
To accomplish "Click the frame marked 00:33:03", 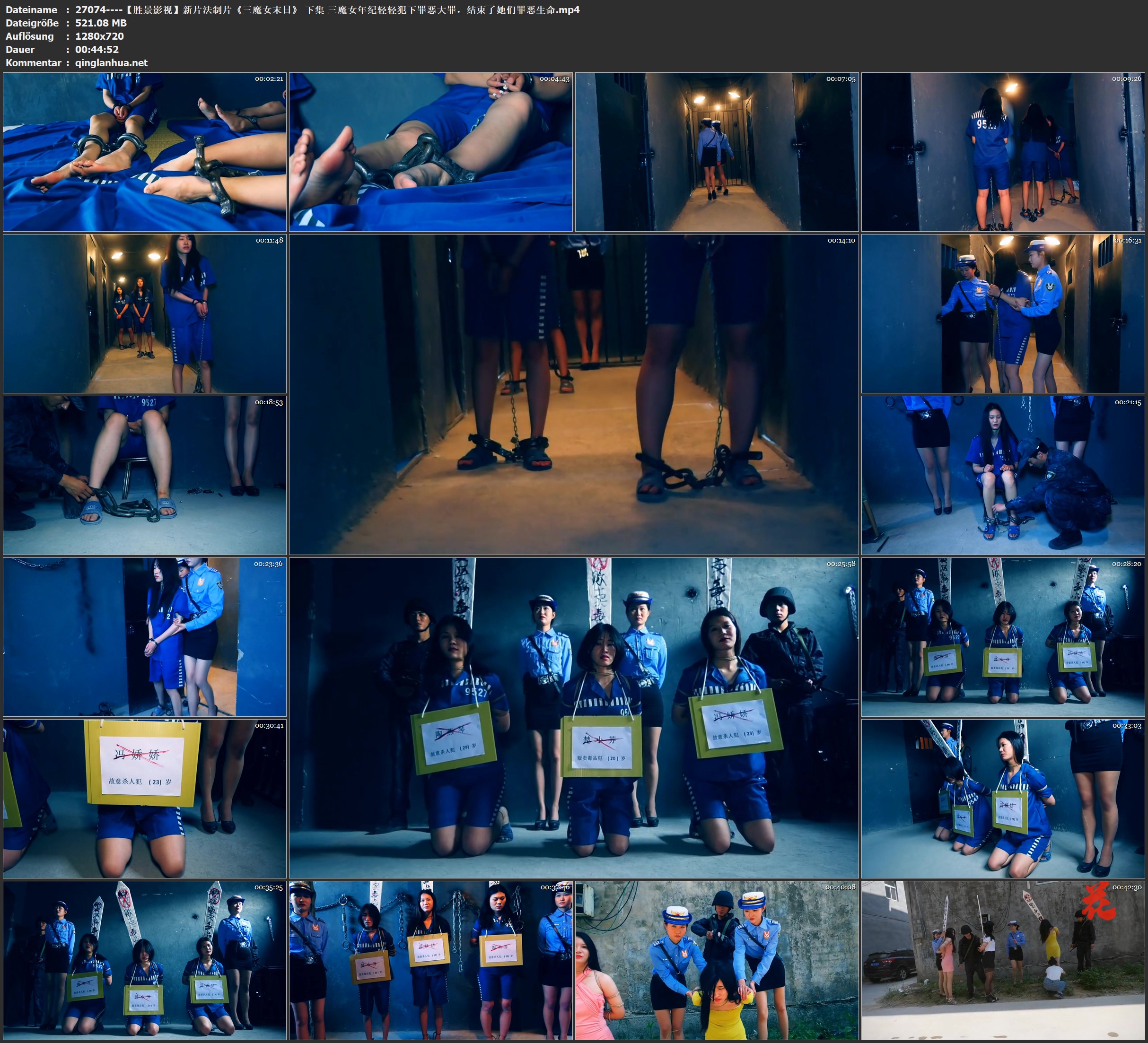I will tap(1003, 798).
